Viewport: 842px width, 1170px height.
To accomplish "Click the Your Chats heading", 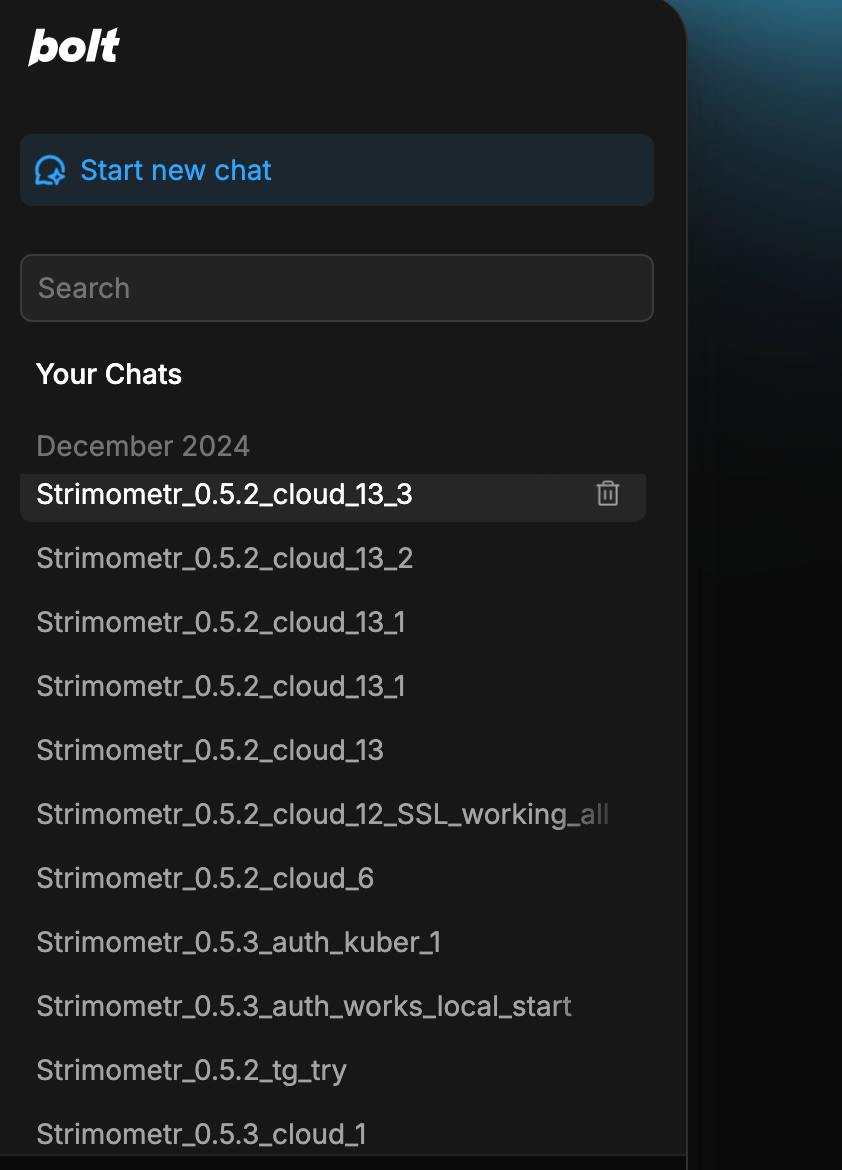I will pos(109,374).
